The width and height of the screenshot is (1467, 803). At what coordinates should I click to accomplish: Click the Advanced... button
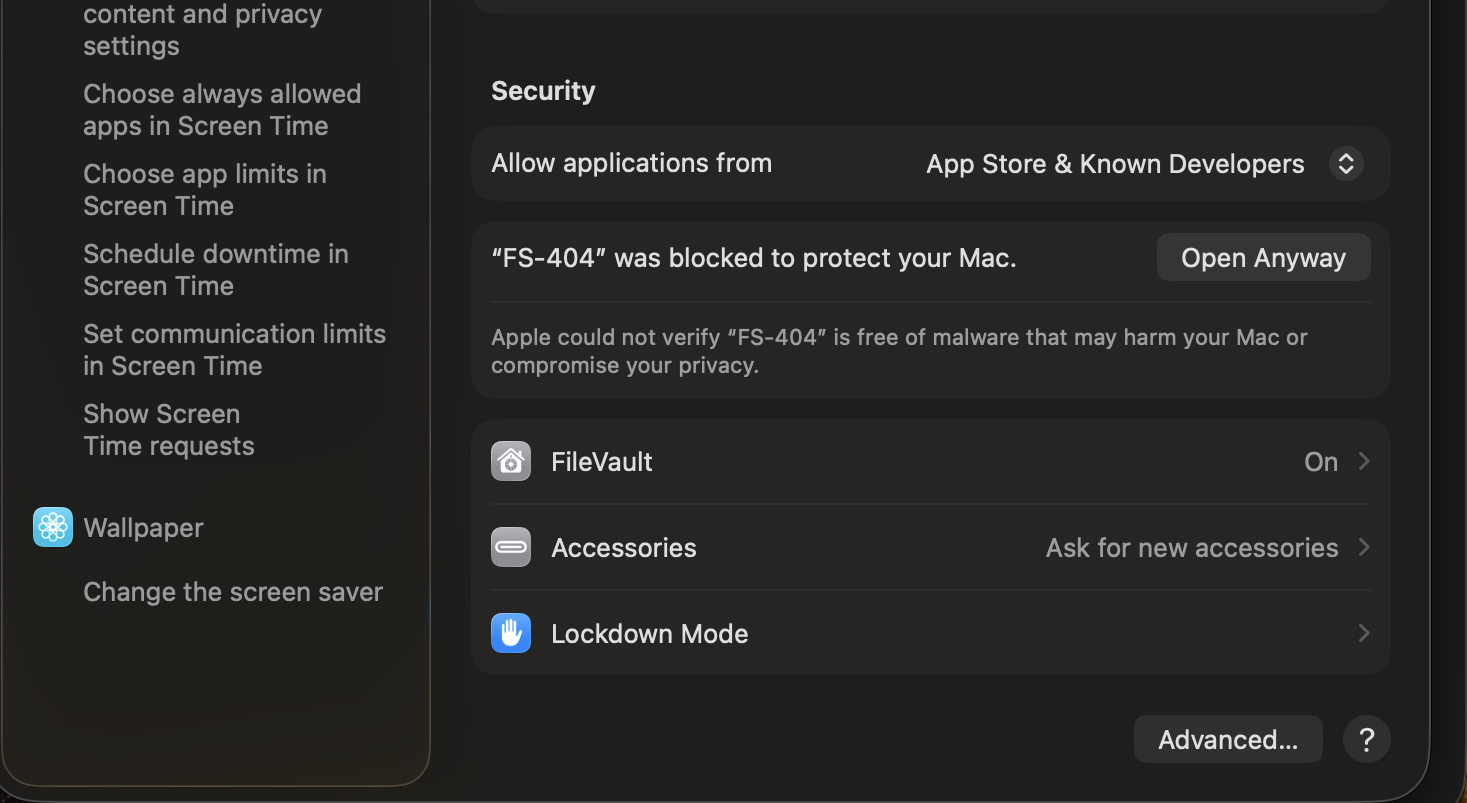1227,740
